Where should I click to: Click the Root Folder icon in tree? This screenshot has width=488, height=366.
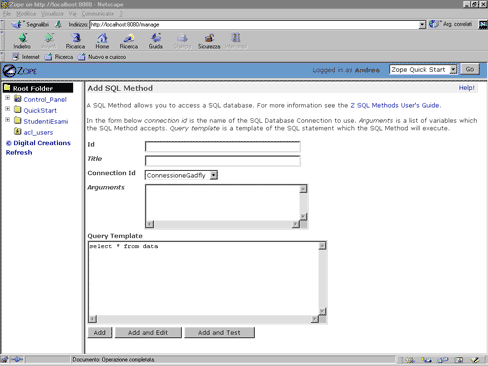tap(7, 88)
